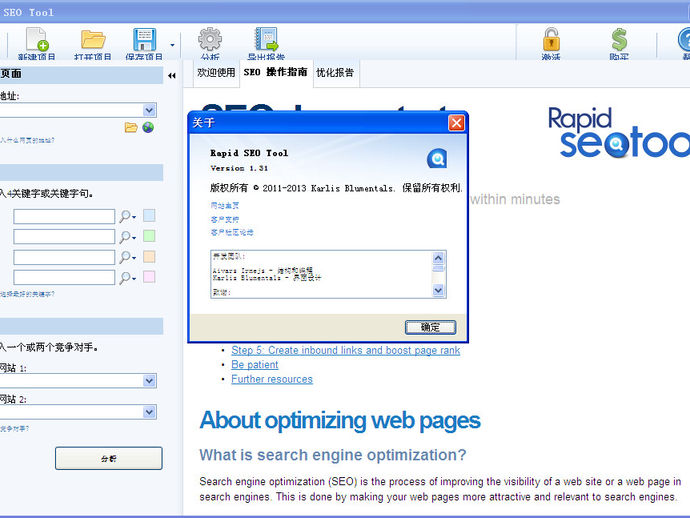Viewport: 690px width, 518px height.
Task: Click the first keyword input field
Action: coord(64,217)
